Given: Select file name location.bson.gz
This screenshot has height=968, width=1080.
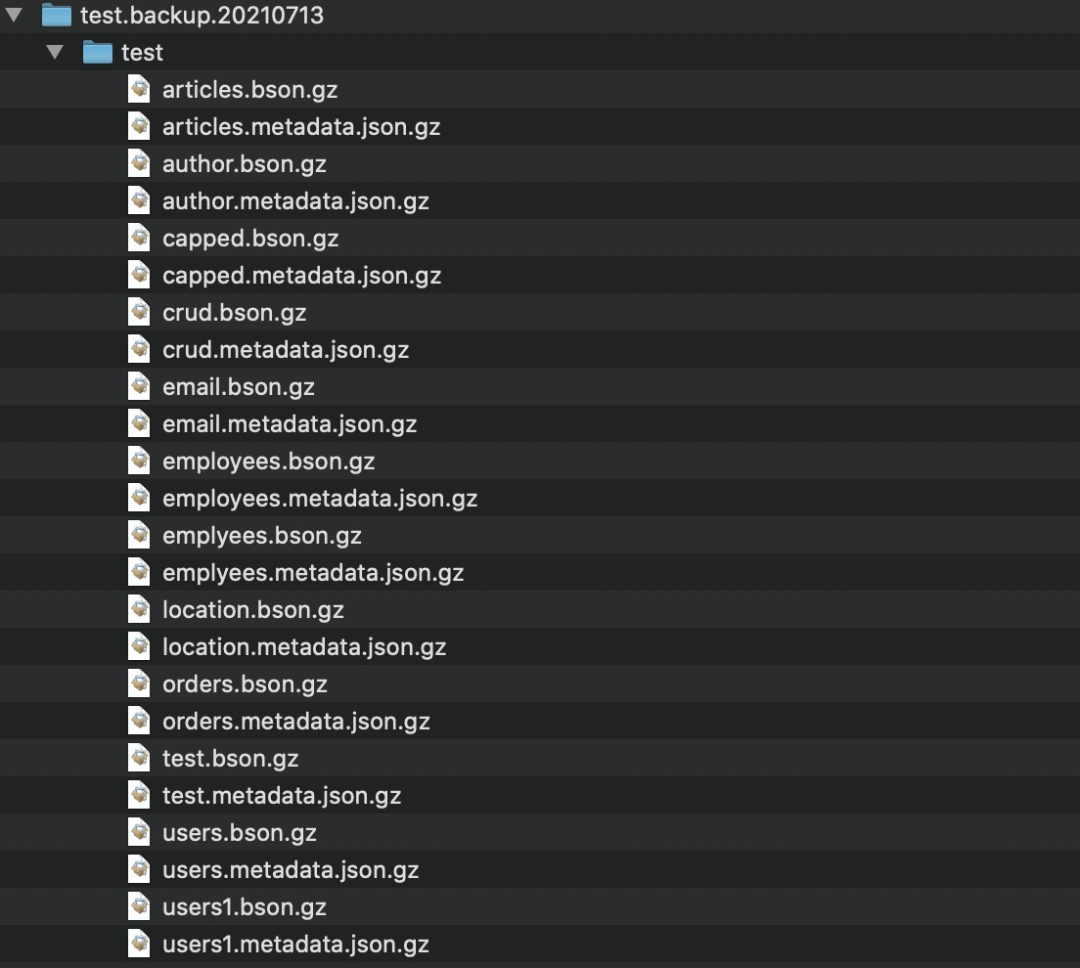Looking at the screenshot, I should (x=253, y=611).
